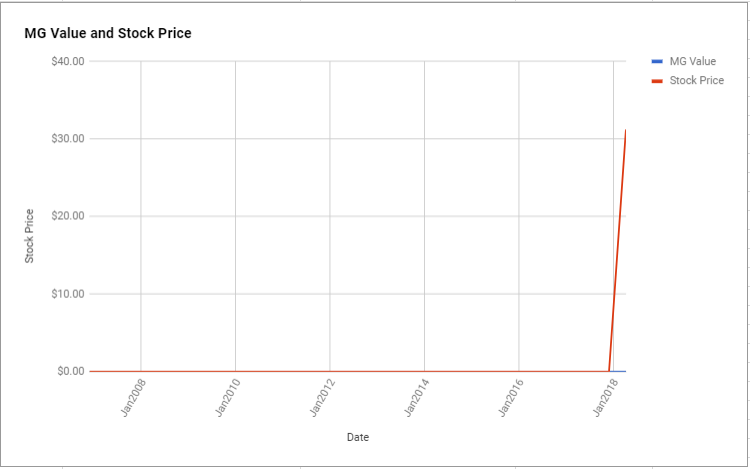Click the Jan2018 x-axis label
This screenshot has height=469, width=750.
(x=606, y=398)
